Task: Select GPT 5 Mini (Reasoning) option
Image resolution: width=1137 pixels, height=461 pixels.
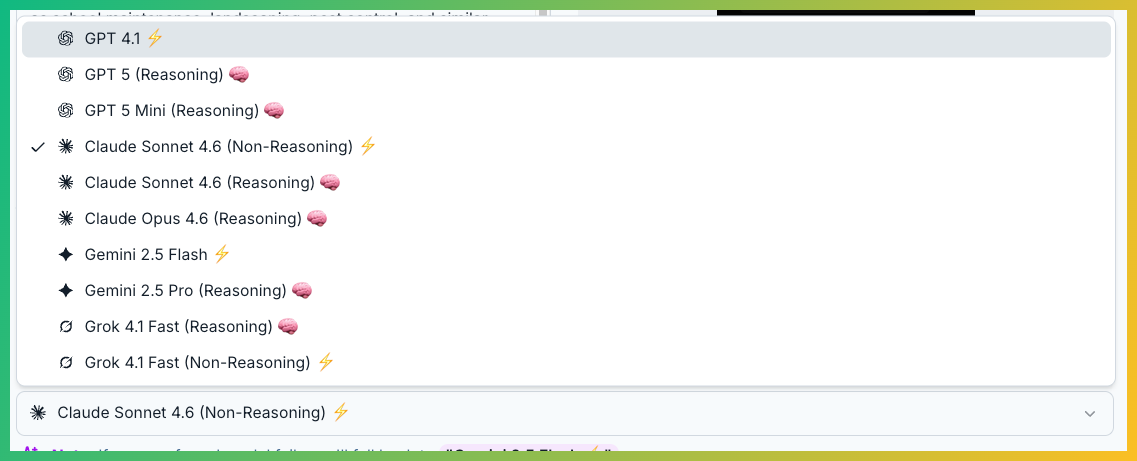Action: pos(171,111)
